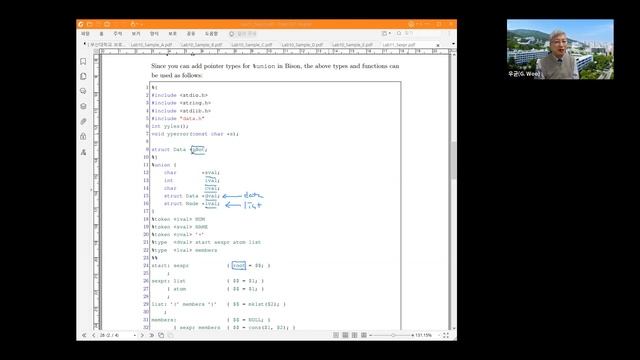Click the search magnifier icon
Viewport: 640px width, 360px height.
(399, 33)
